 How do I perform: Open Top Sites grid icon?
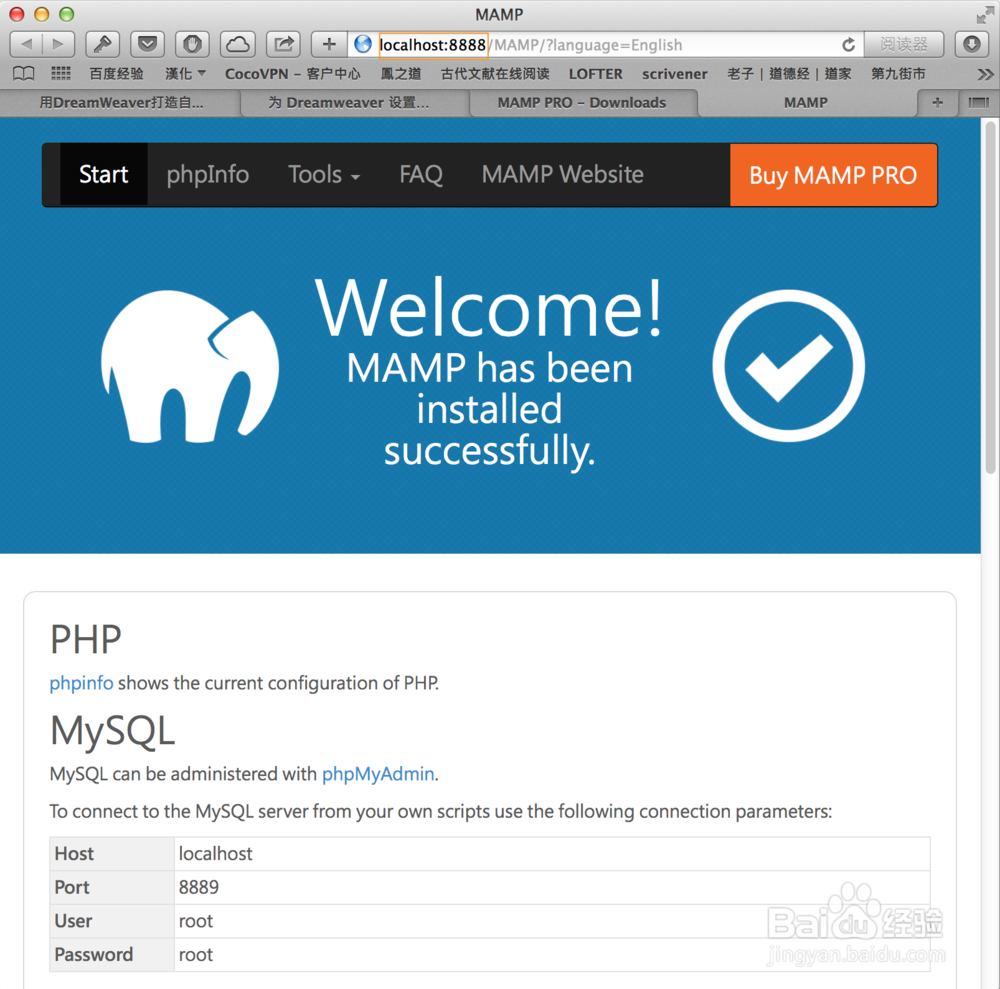pos(61,74)
